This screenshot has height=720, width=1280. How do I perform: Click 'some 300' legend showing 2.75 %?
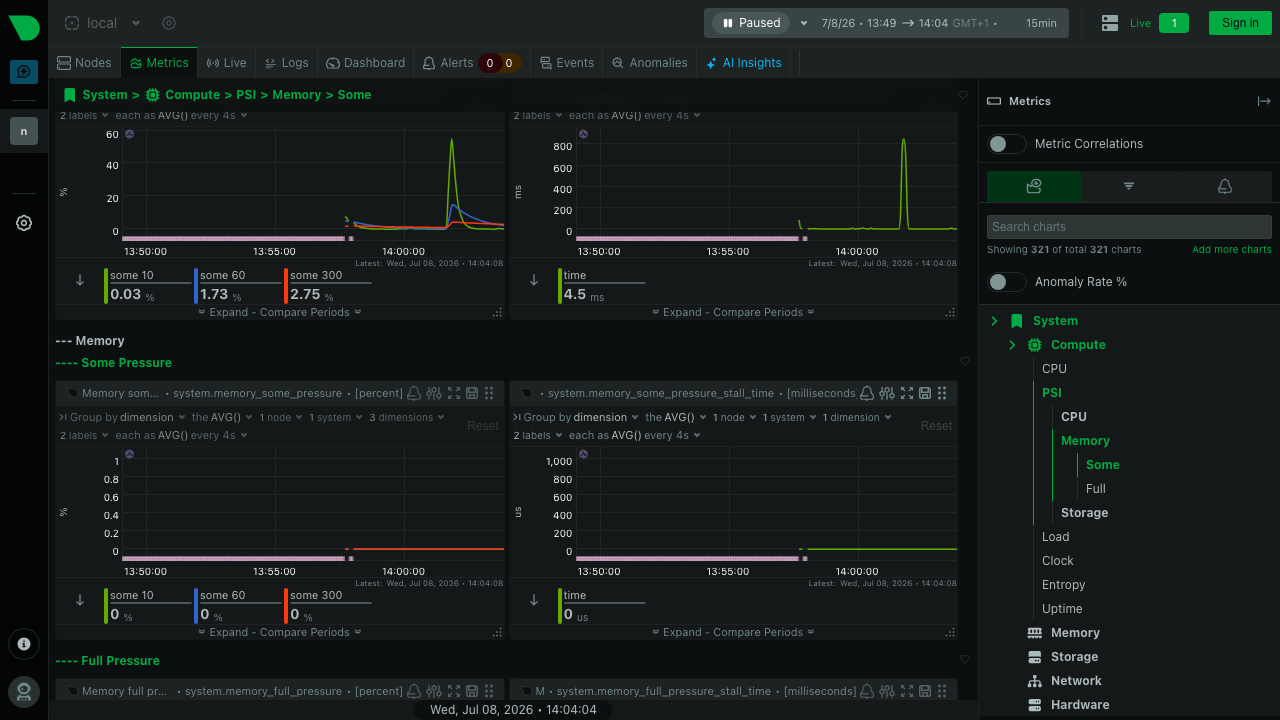point(328,285)
